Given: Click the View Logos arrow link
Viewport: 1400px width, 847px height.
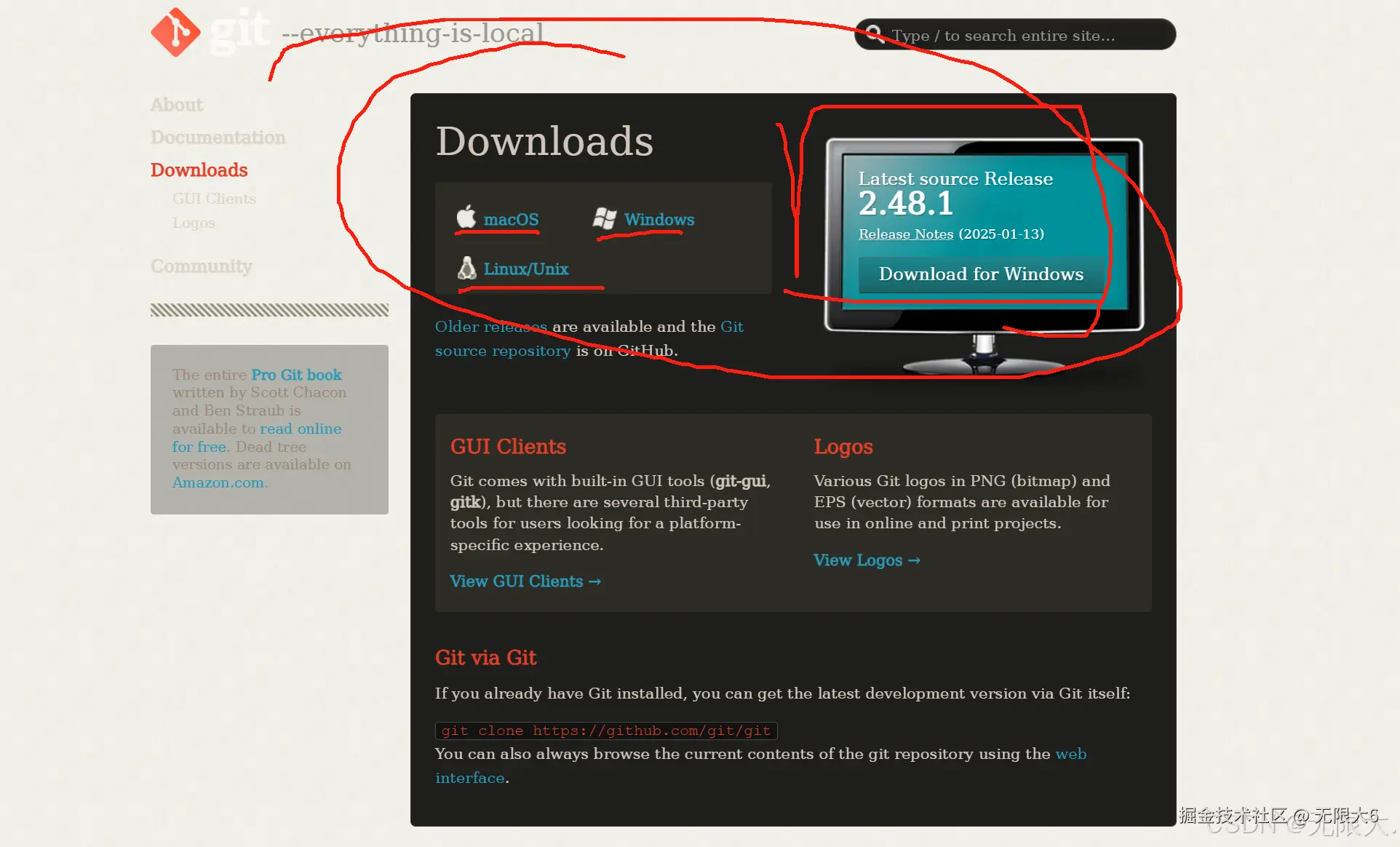Looking at the screenshot, I should click(x=866, y=560).
